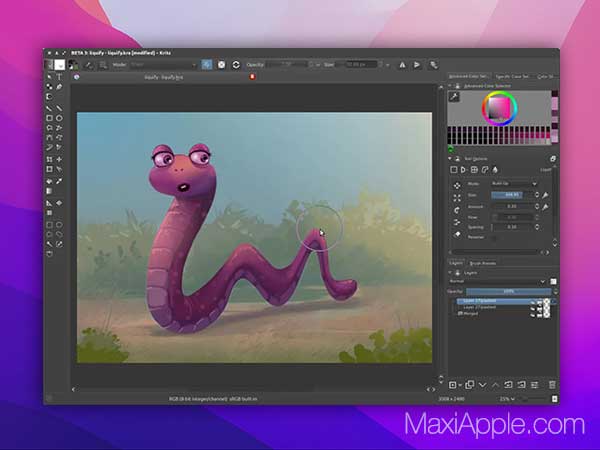Select the Move tool
This screenshot has width=600, height=450.
[59, 159]
